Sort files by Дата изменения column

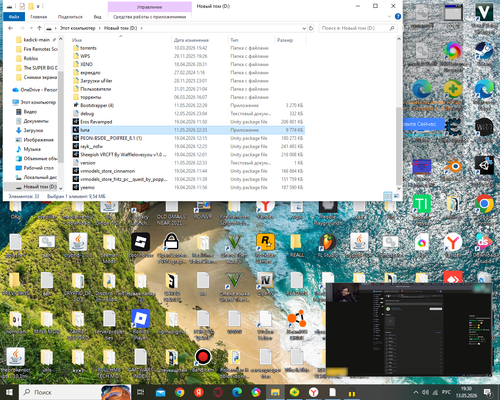pyautogui.click(x=191, y=40)
